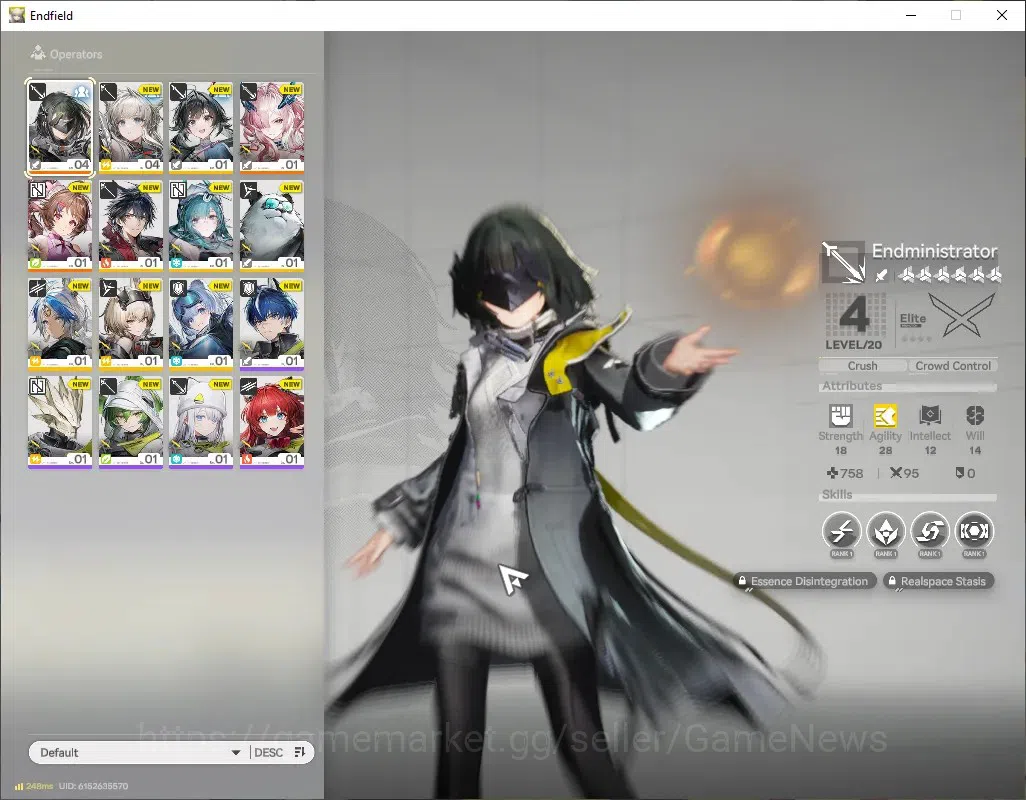Select the green-haired white-hooded operator card
This screenshot has height=800, width=1026.
point(130,423)
